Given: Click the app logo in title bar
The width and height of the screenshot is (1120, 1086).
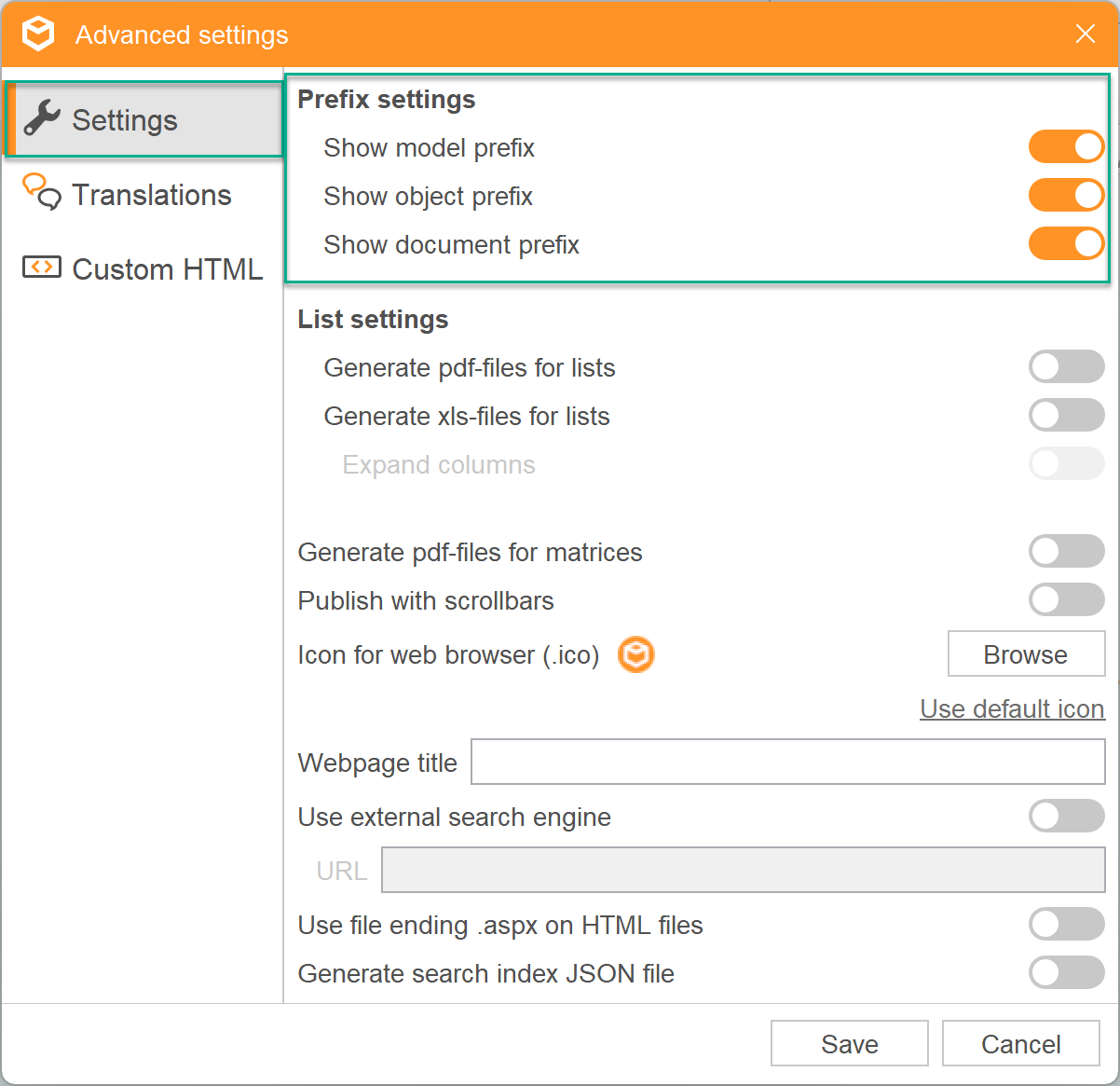Looking at the screenshot, I should tap(39, 34).
